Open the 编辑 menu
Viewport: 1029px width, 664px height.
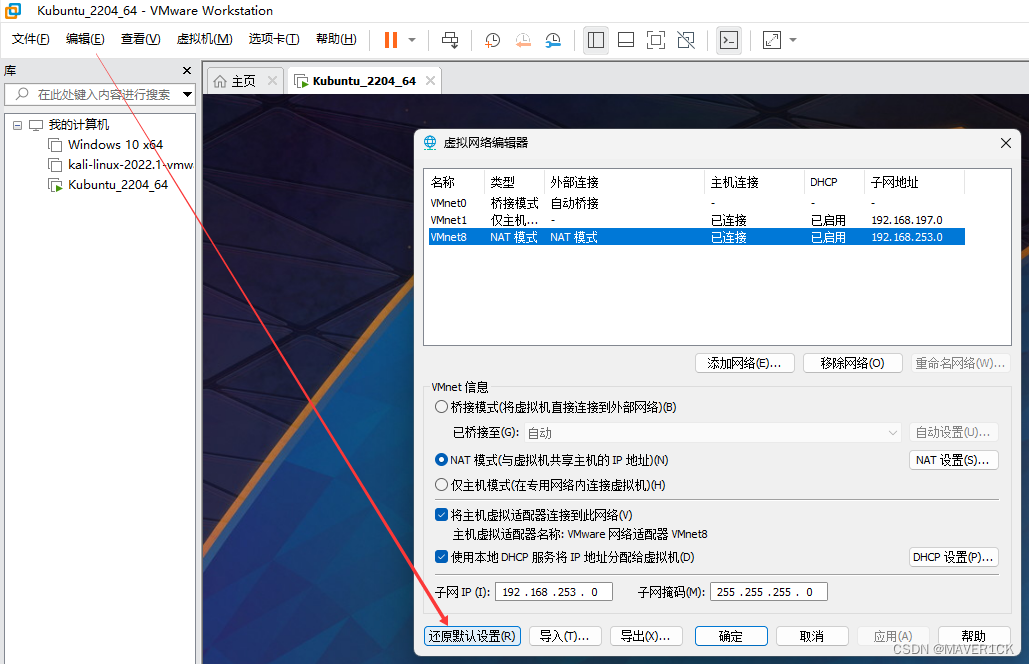pyautogui.click(x=85, y=39)
